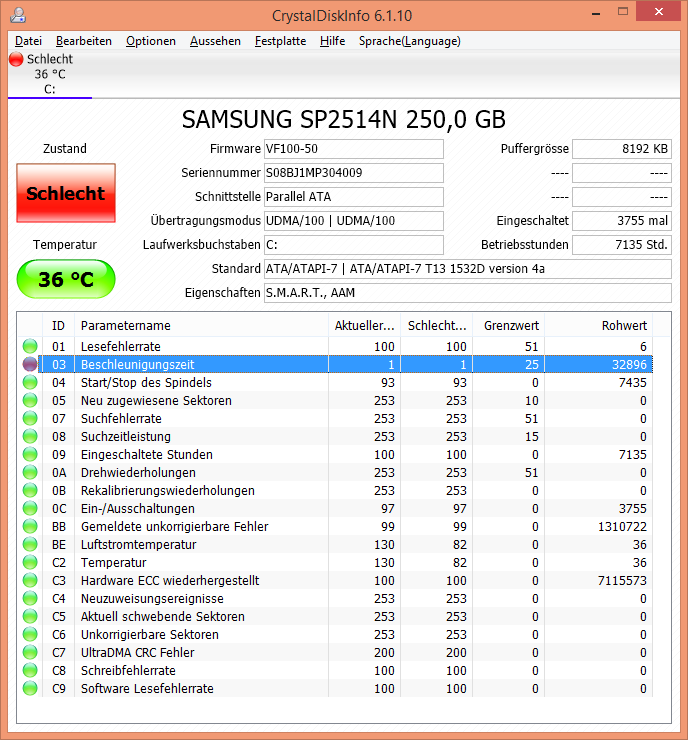Maximize the CrystalDiskInfo window
The height and width of the screenshot is (740, 688).
623,12
